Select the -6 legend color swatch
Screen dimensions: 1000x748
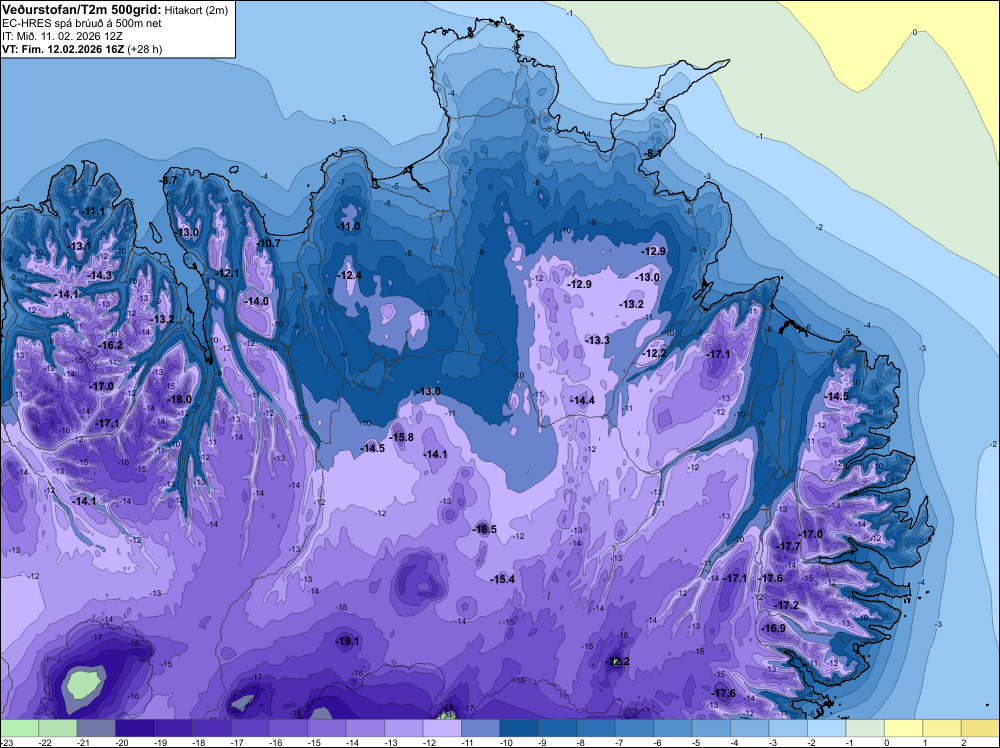(x=673, y=728)
